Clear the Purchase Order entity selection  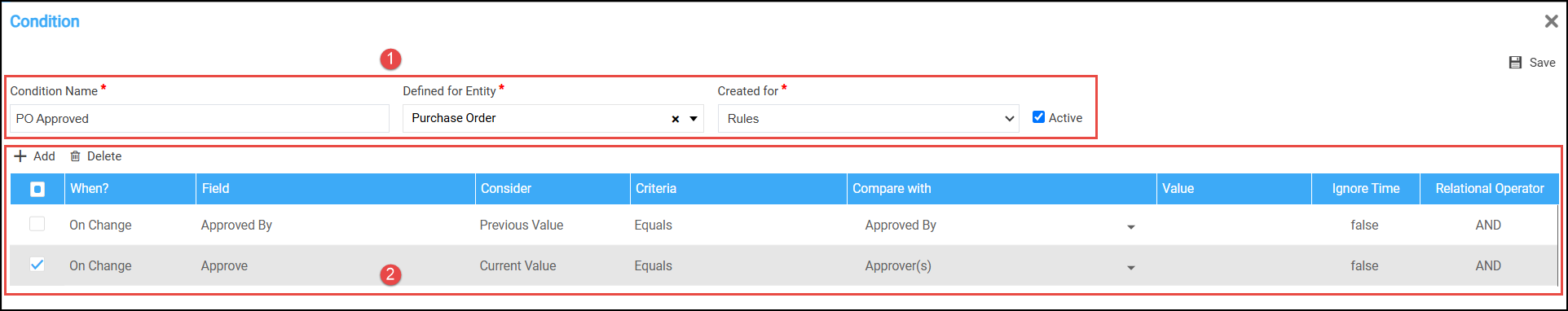point(675,119)
